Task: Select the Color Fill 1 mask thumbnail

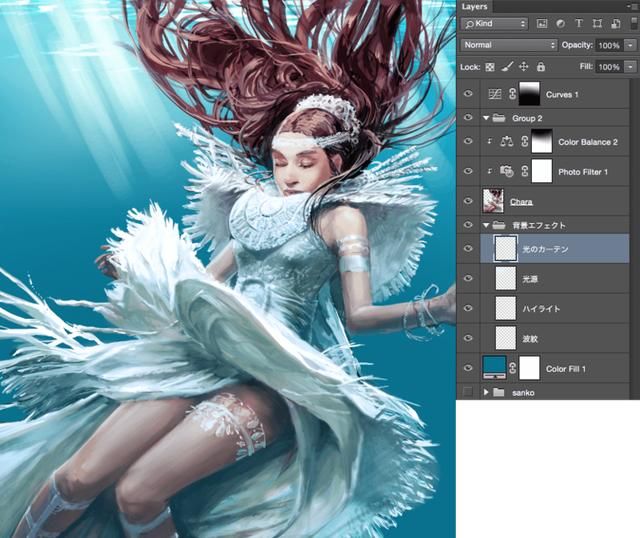Action: click(x=529, y=368)
